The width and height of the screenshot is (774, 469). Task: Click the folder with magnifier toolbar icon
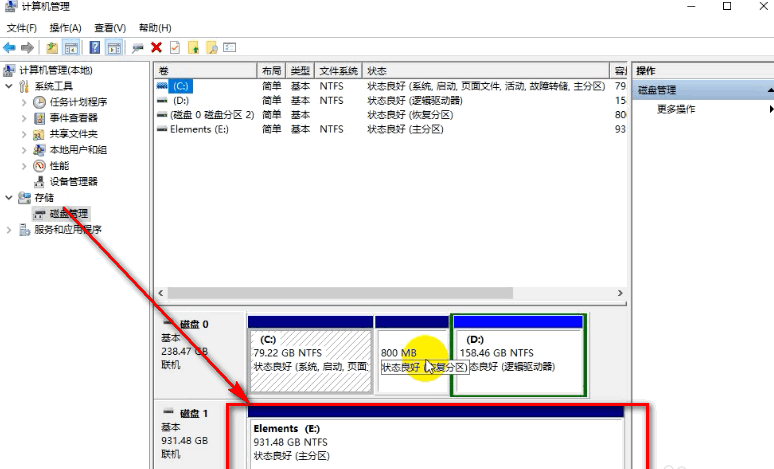click(x=211, y=47)
